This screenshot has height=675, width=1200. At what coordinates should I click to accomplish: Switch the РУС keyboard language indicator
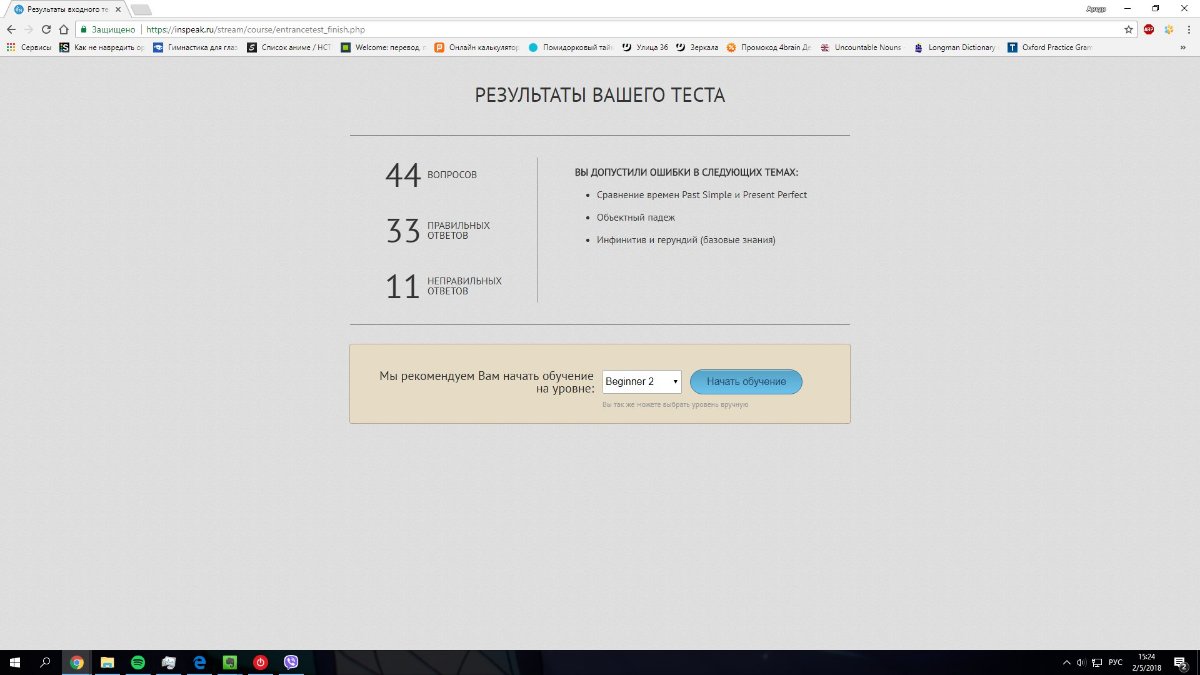pyautogui.click(x=1115, y=663)
